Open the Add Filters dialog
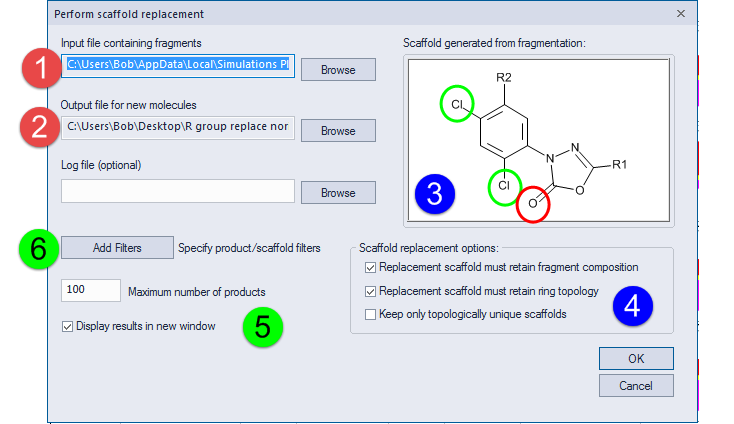The image size is (734, 424). (117, 248)
